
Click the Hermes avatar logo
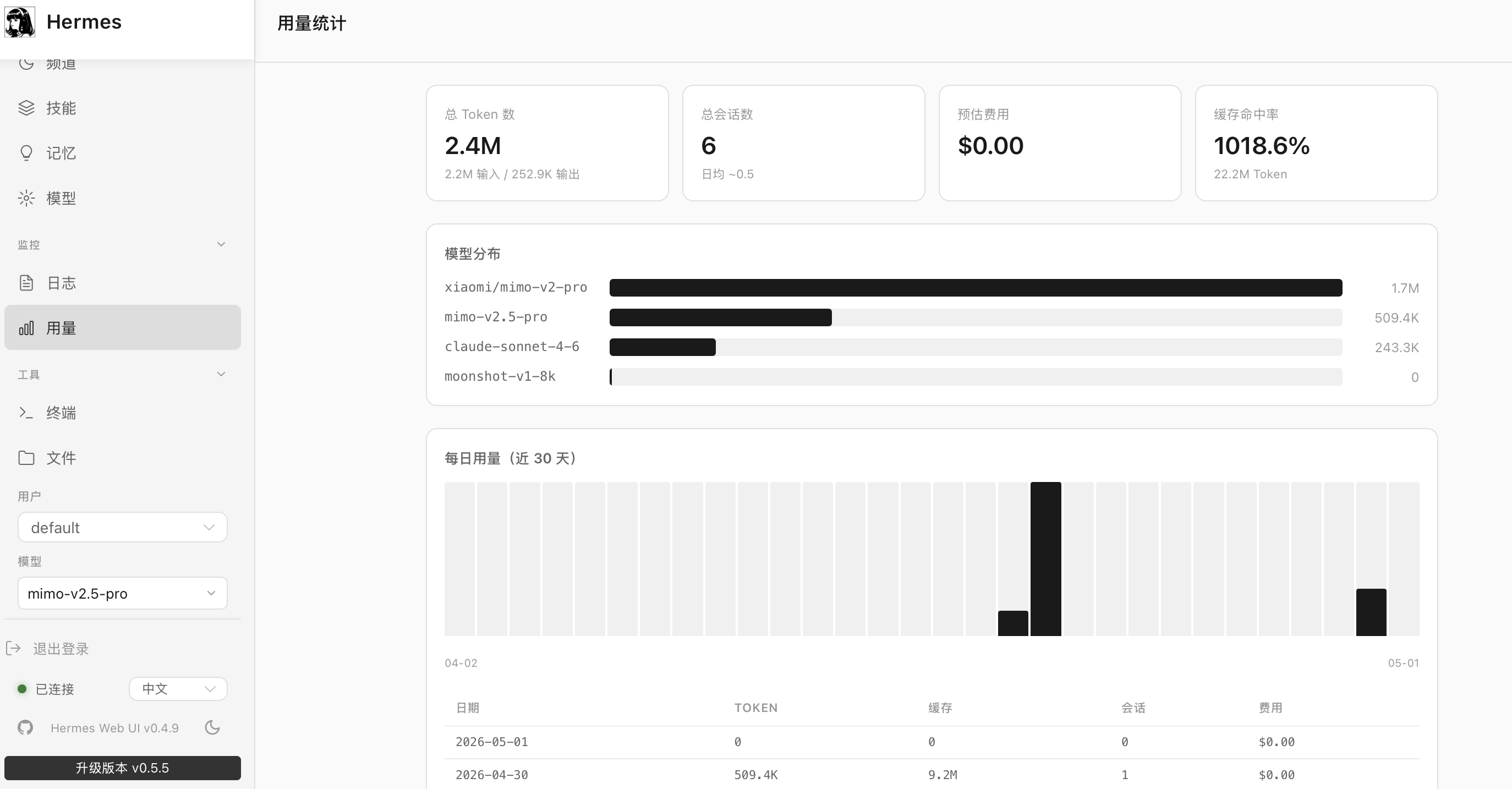[20, 21]
